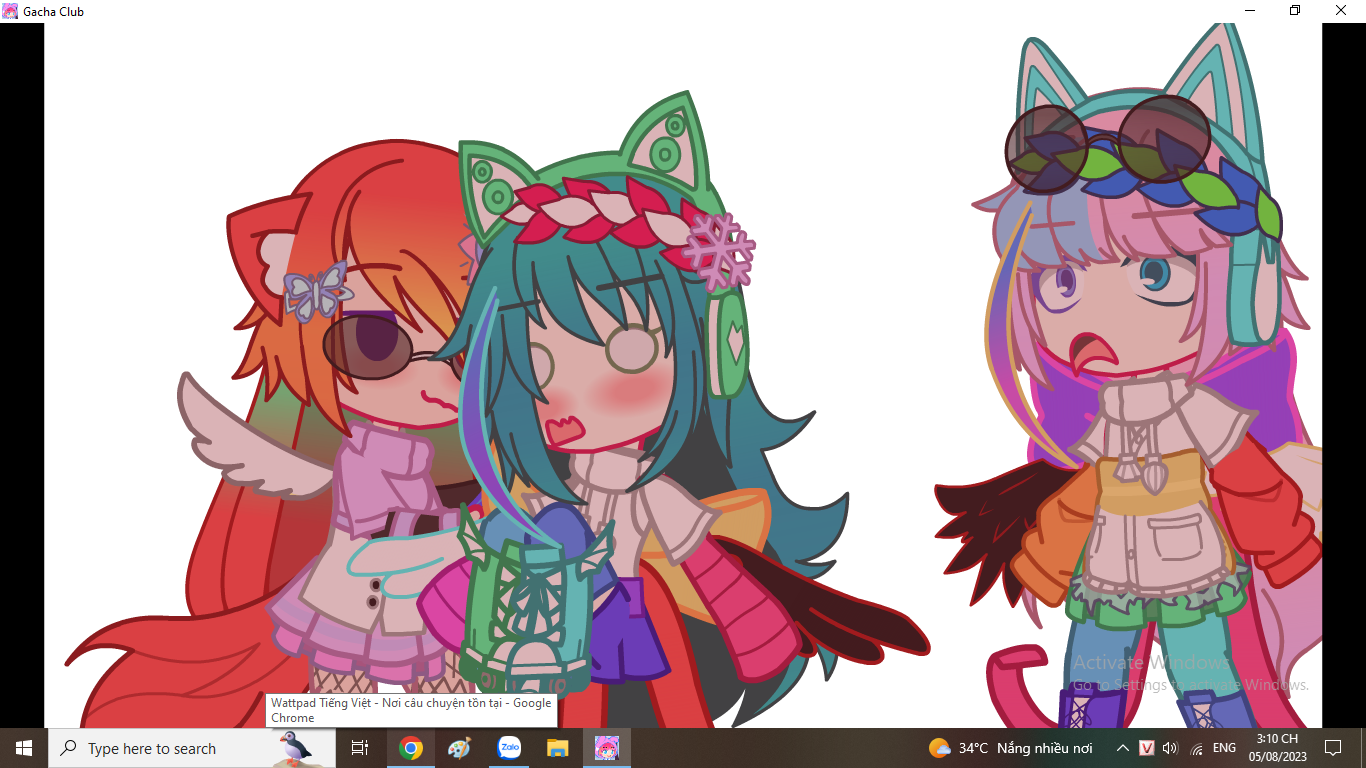
Task: Minimize the Gacha Club window
Action: [1250, 11]
